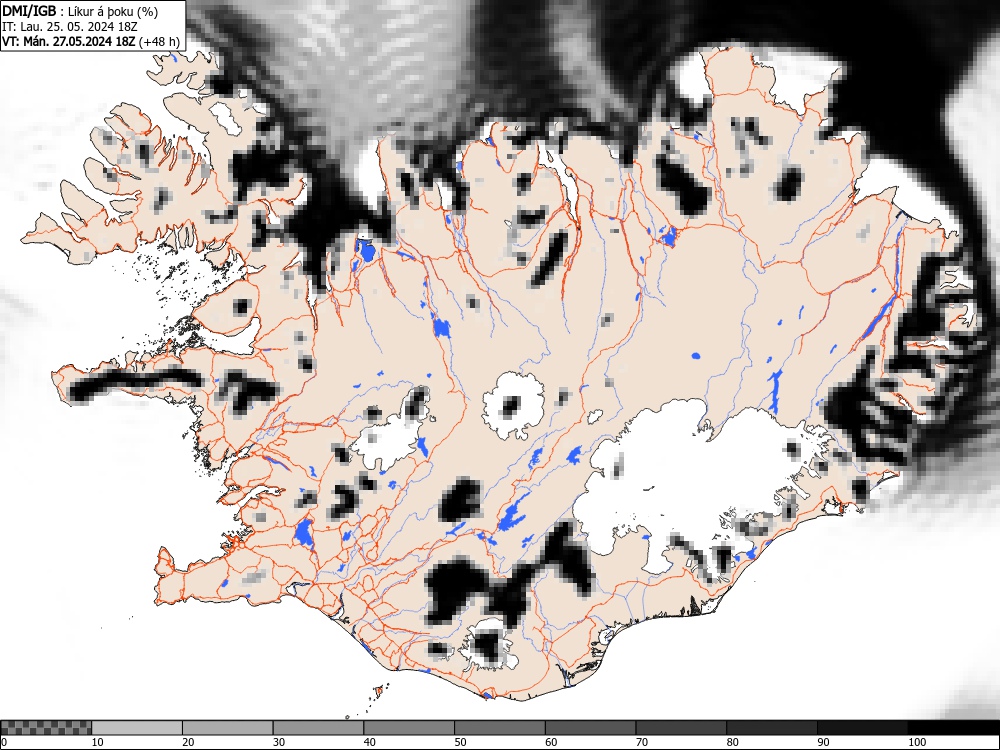Pick the legend swatch between 70 and 80
This screenshot has height=750, width=1000.
click(681, 728)
